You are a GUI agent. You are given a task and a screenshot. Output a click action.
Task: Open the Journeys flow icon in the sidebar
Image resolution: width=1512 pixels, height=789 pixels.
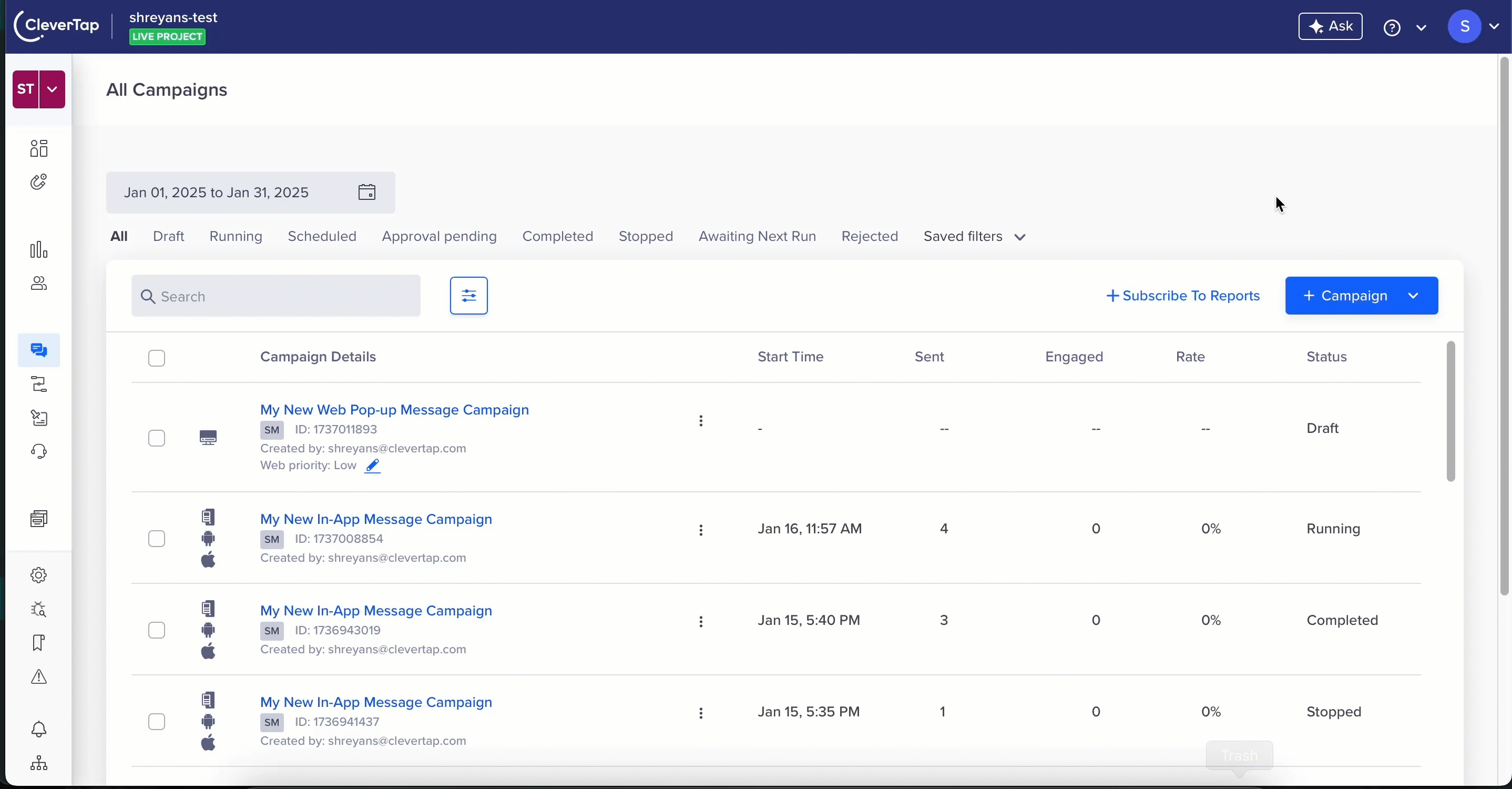(39, 385)
